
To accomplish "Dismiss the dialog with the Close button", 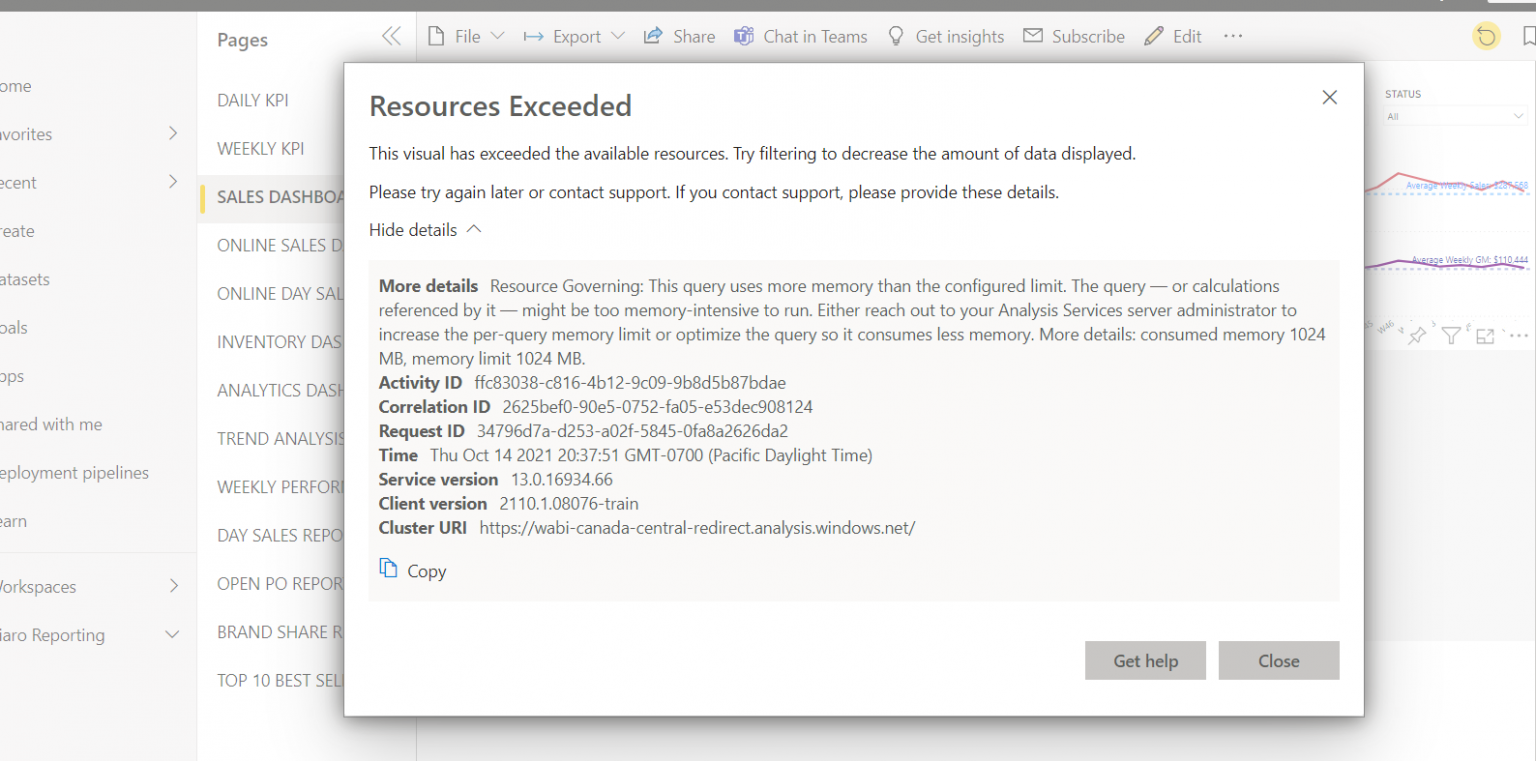I will tap(1279, 660).
